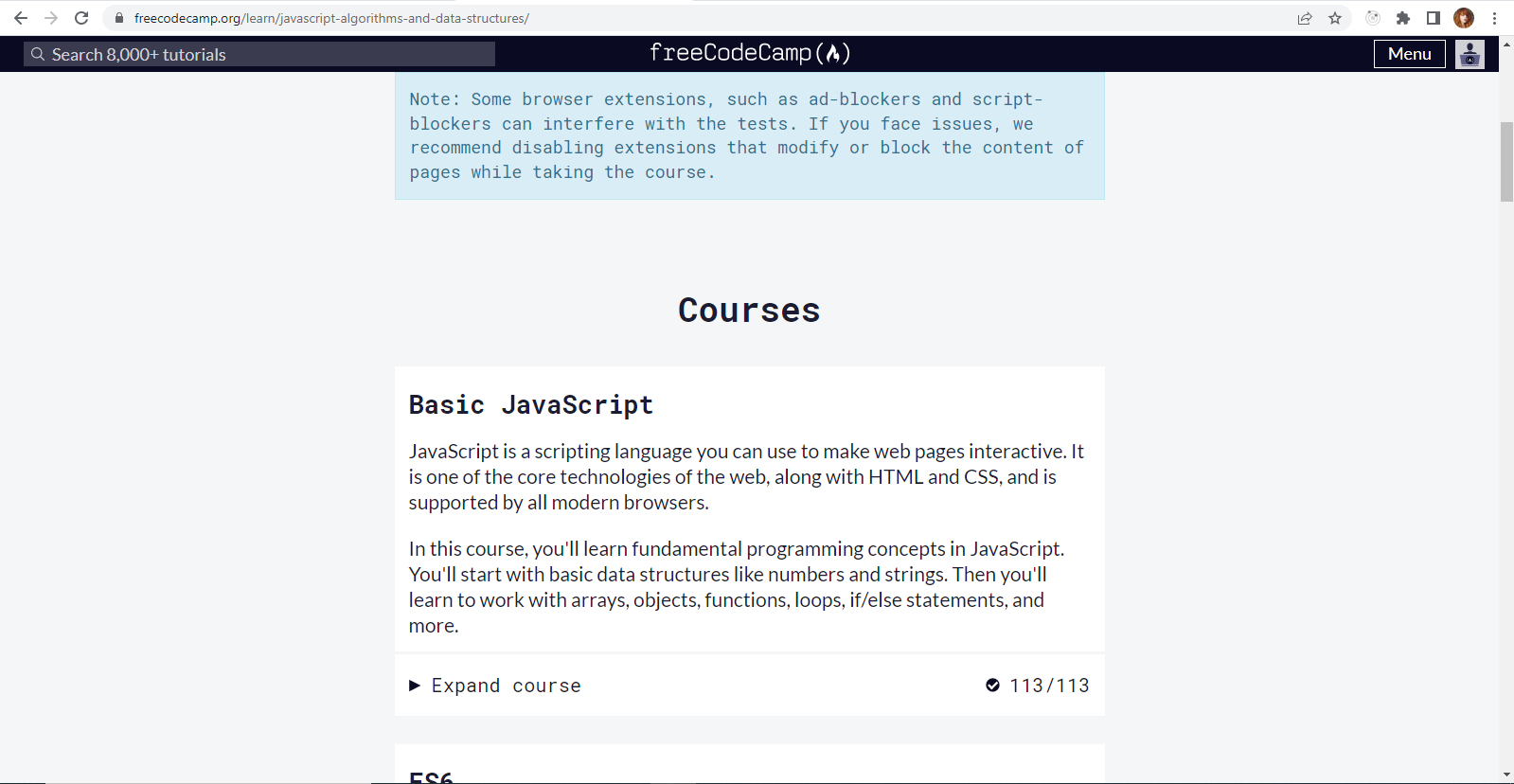Click the Search 8,000+ tutorials field
This screenshot has height=784, width=1514.
[x=258, y=54]
